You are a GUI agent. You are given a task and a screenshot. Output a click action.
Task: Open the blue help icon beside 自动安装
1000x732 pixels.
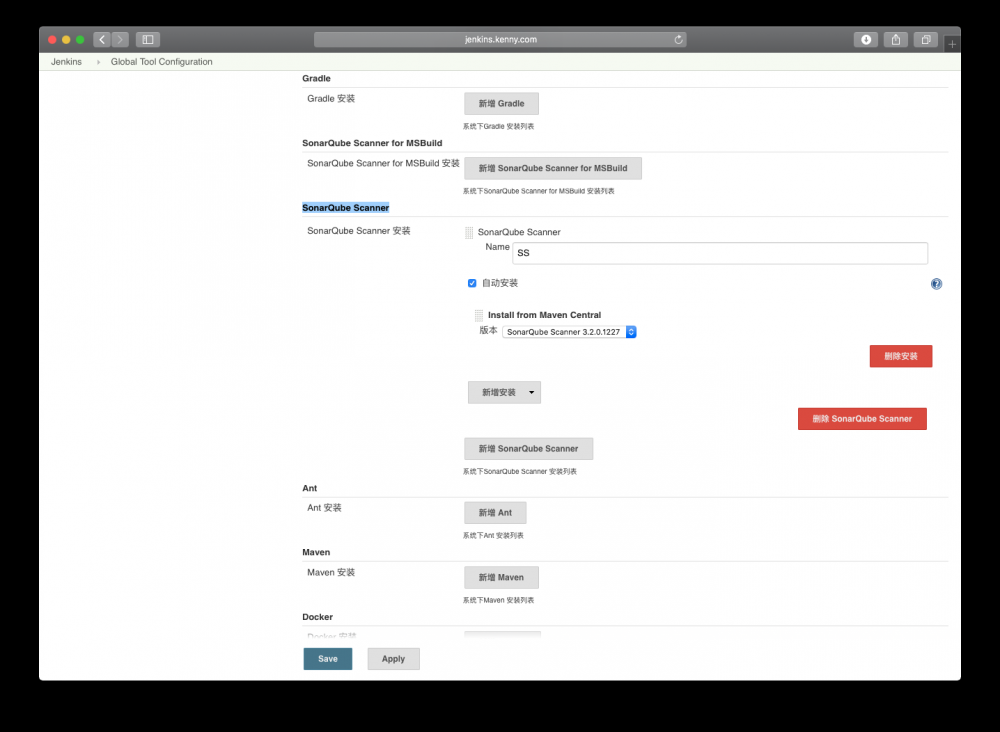tap(936, 284)
